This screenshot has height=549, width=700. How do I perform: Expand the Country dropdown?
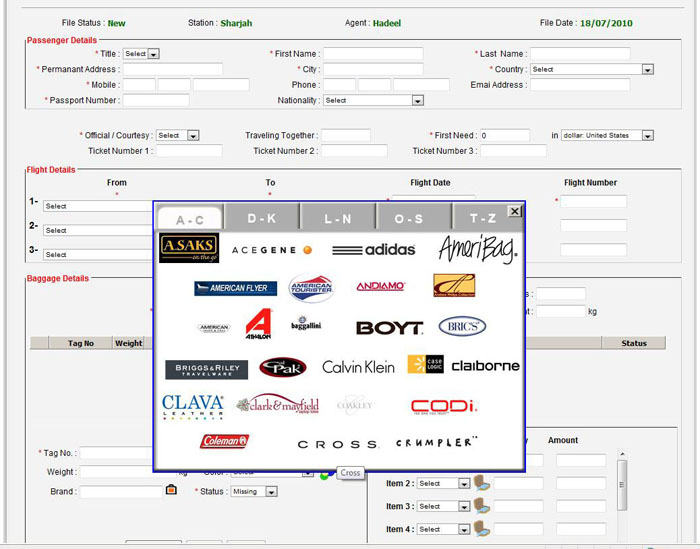(x=591, y=69)
